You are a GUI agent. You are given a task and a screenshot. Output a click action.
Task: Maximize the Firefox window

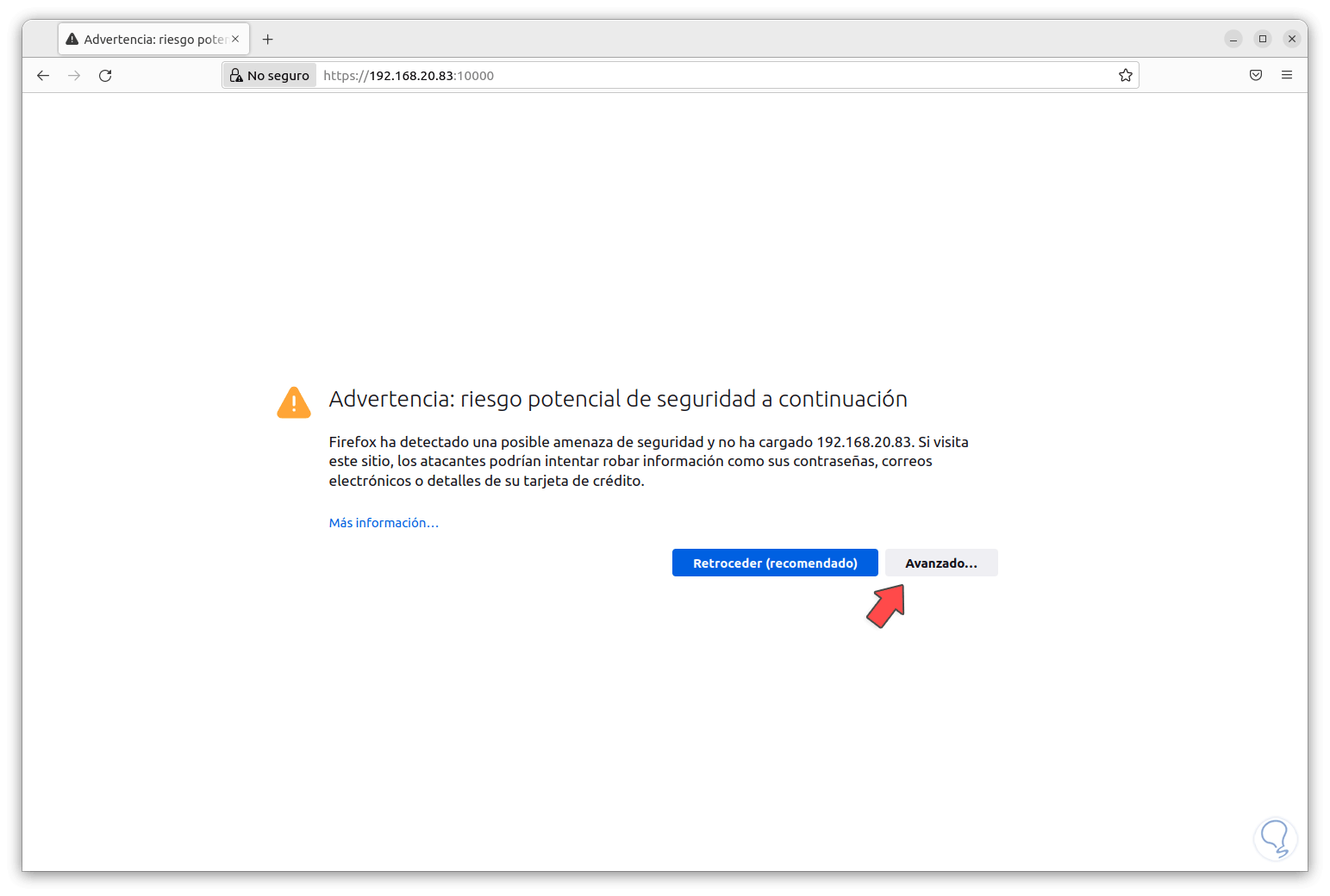coord(1263,39)
